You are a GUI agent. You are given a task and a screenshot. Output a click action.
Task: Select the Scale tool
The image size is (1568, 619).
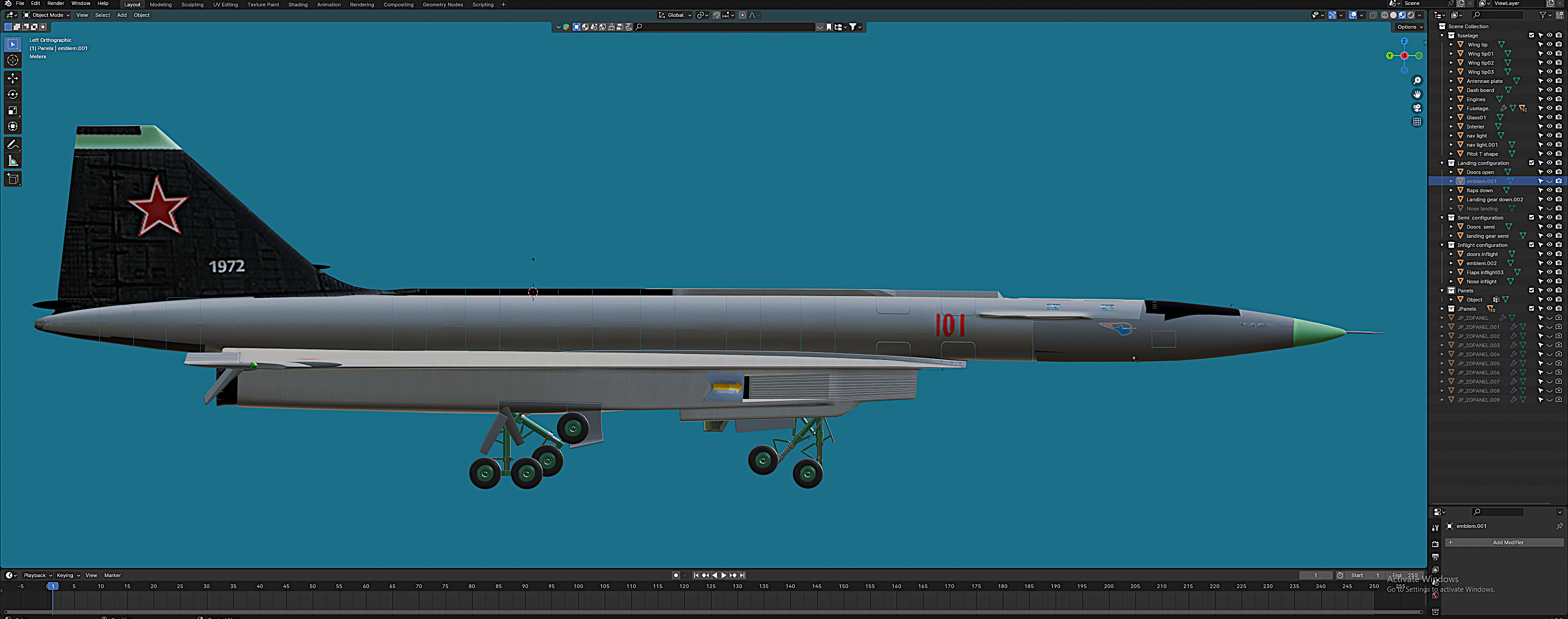(13, 110)
